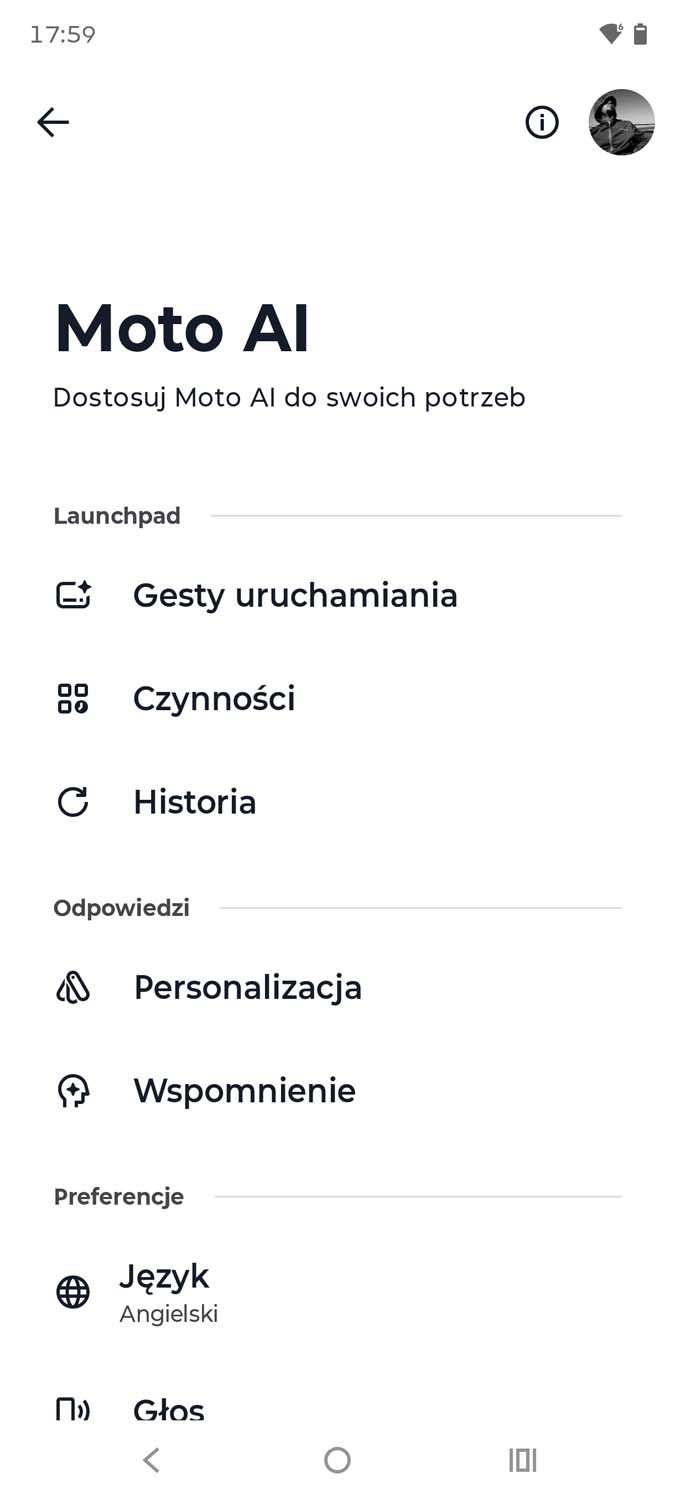Open the profile avatar picture
The width and height of the screenshot is (675, 1500).
(621, 122)
